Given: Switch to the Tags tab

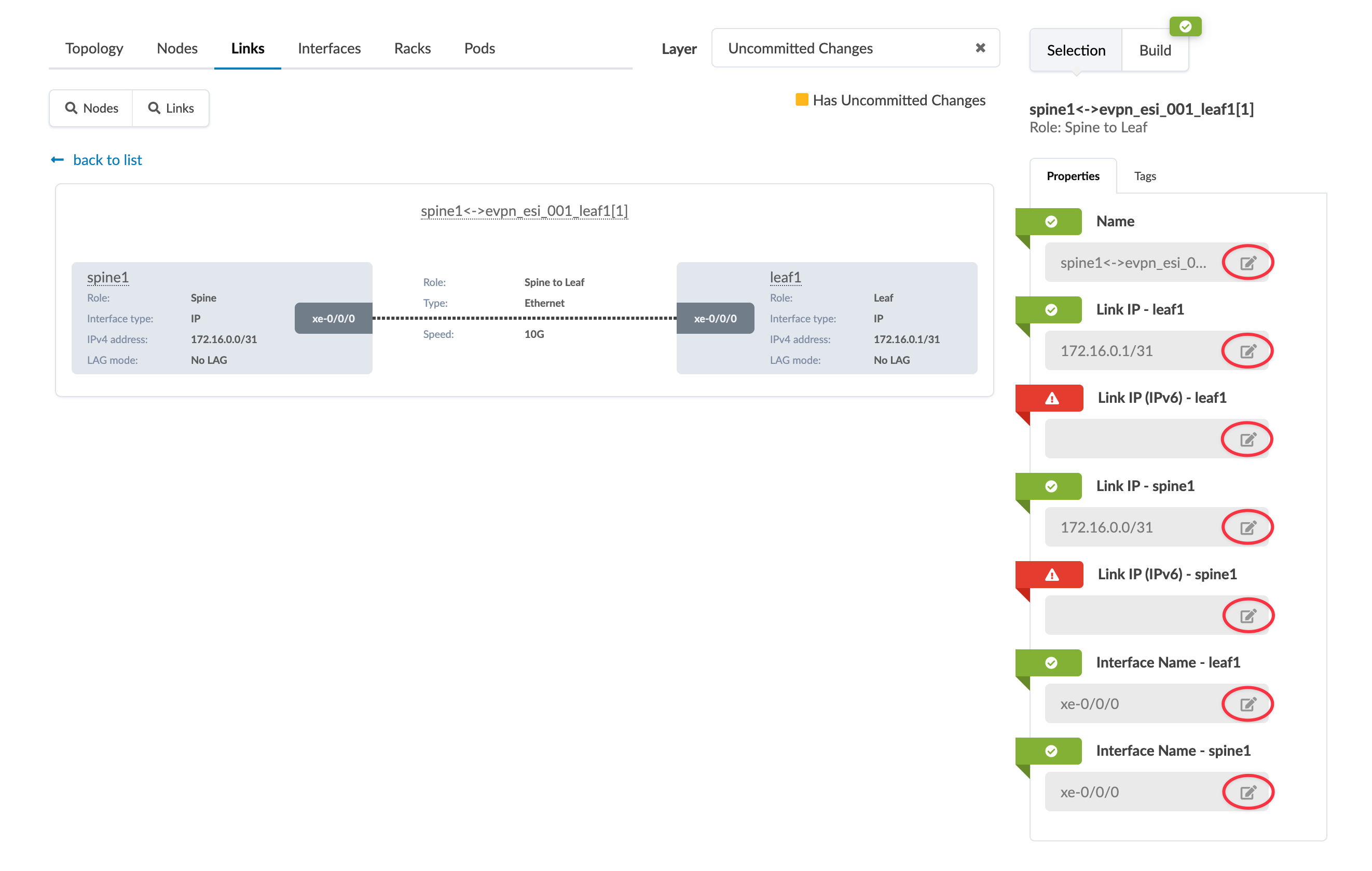Looking at the screenshot, I should click(1145, 176).
